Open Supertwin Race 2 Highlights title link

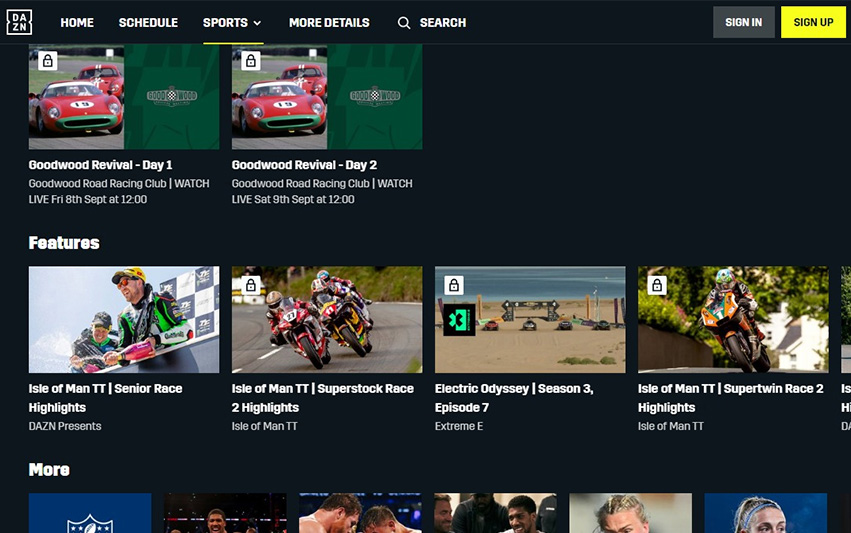pyautogui.click(x=731, y=398)
